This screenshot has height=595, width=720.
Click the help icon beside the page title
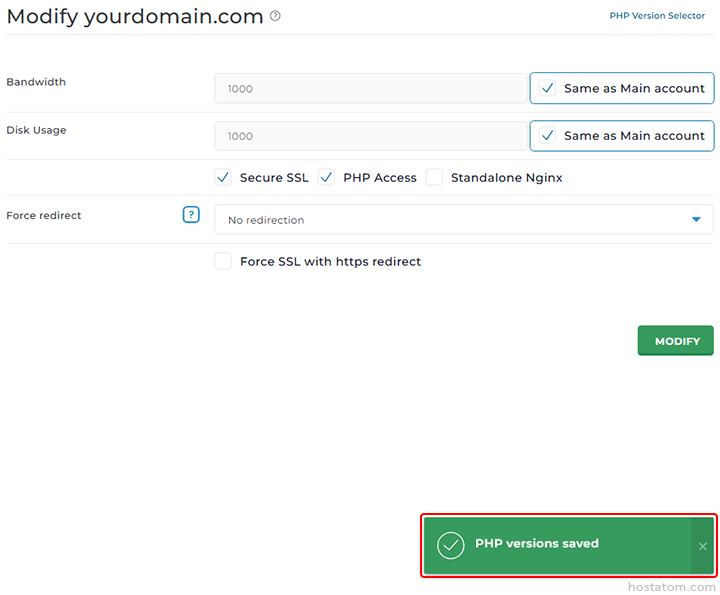tap(275, 16)
